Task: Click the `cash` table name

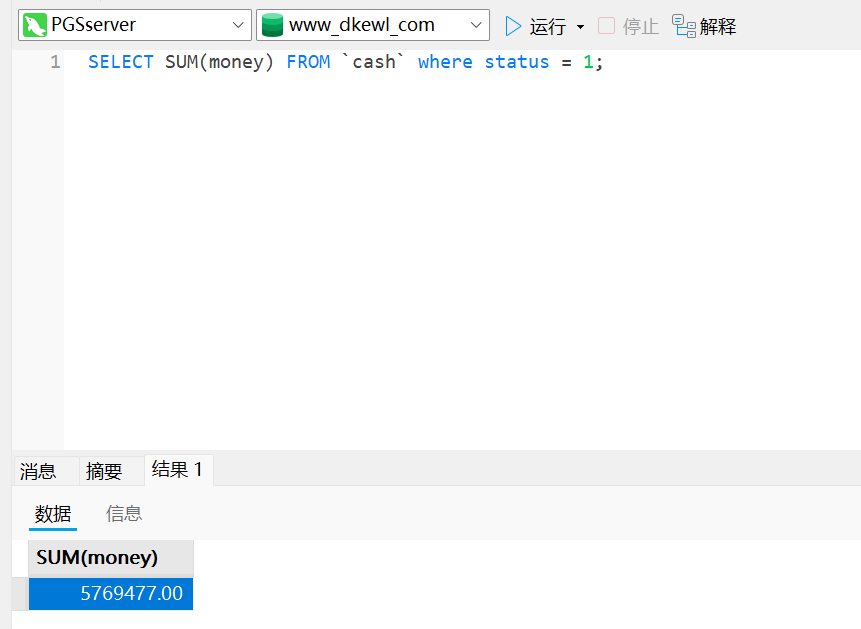Action: pyautogui.click(x=373, y=62)
